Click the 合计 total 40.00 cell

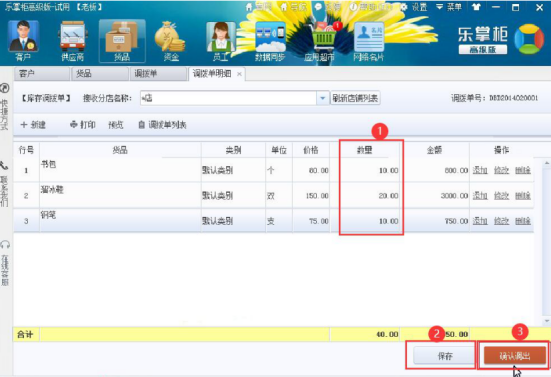point(365,334)
